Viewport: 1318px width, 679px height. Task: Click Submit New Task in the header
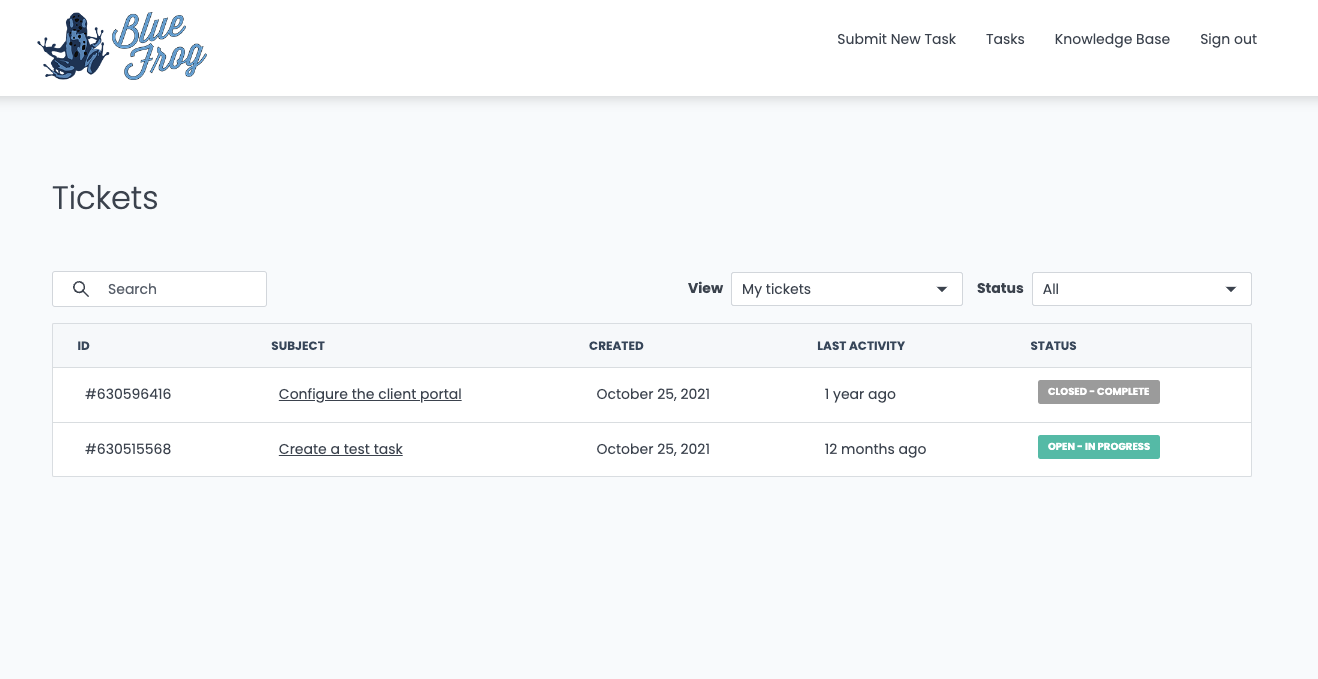point(896,39)
